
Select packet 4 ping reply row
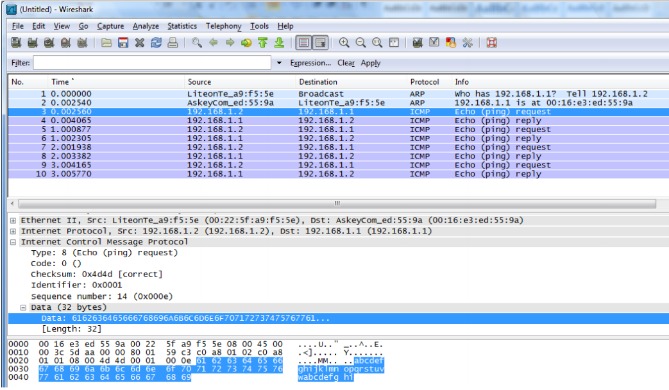pyautogui.click(x=339, y=121)
